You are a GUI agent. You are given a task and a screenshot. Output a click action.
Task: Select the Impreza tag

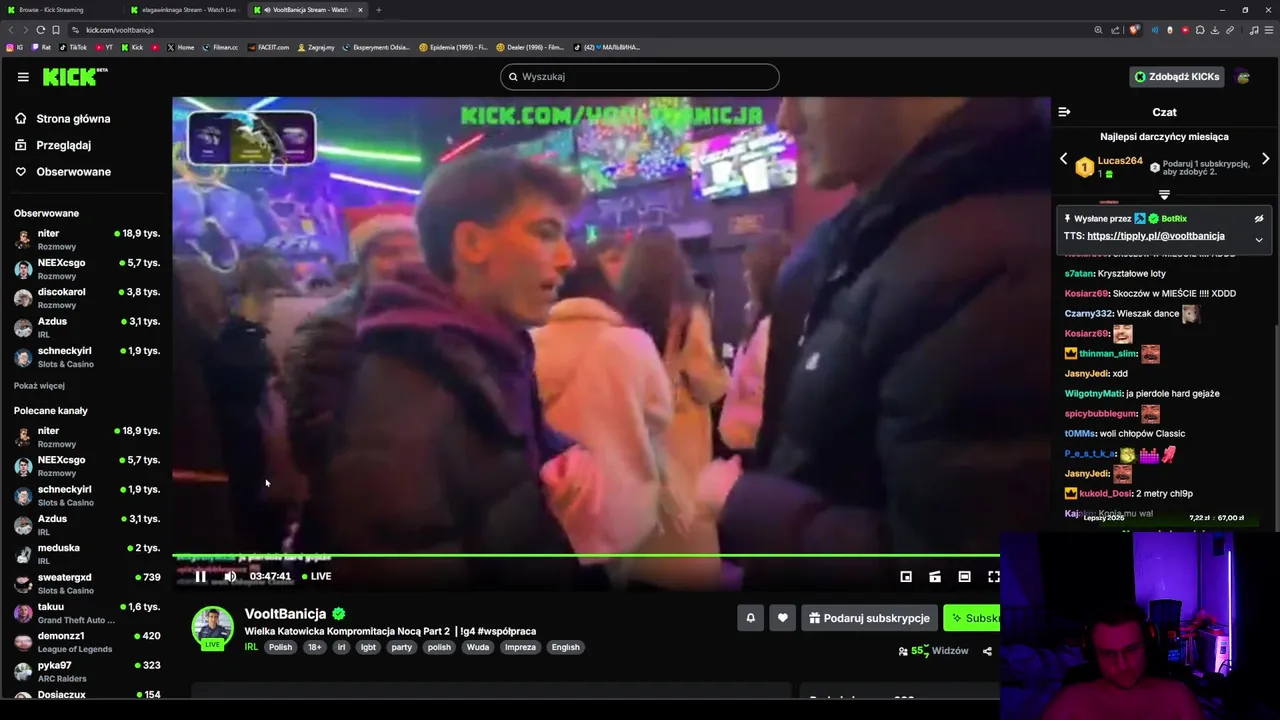[520, 647]
